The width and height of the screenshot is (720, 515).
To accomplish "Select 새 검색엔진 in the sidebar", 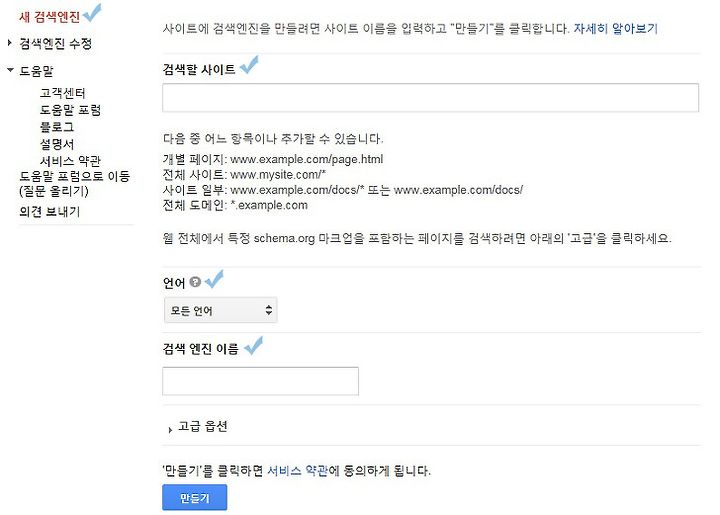I will click(50, 17).
